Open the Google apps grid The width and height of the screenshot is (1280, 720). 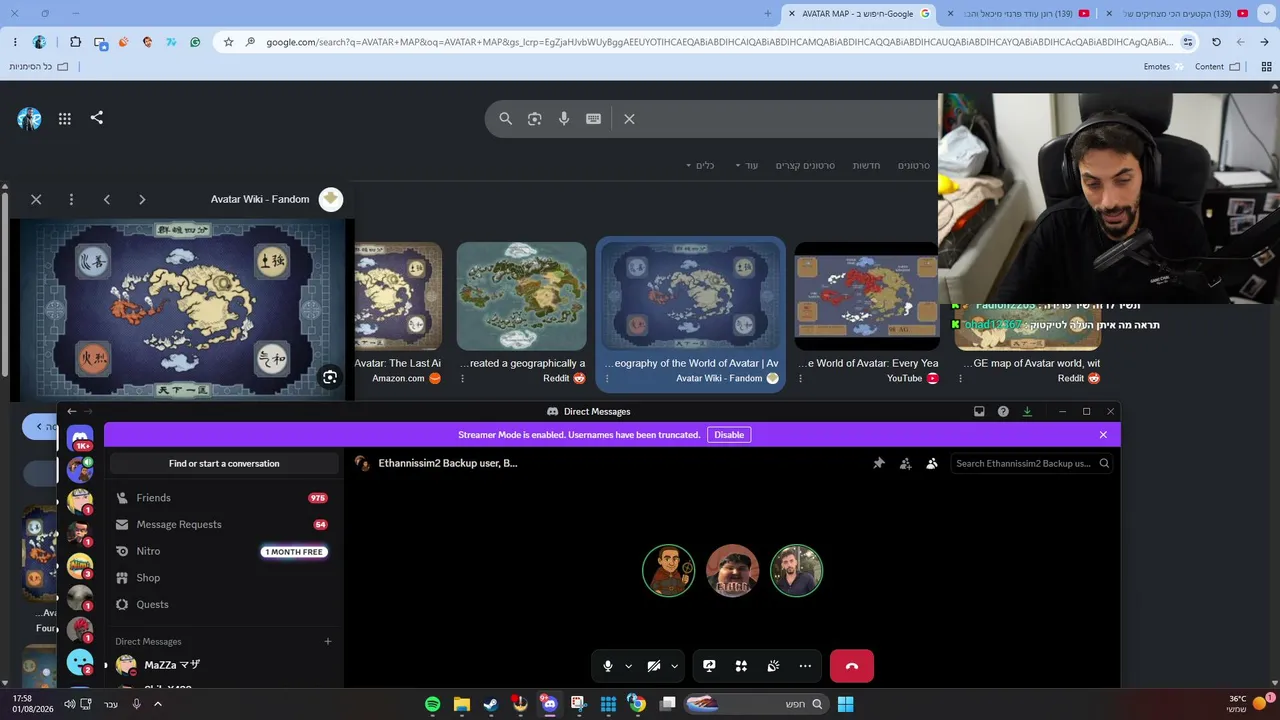coord(65,119)
